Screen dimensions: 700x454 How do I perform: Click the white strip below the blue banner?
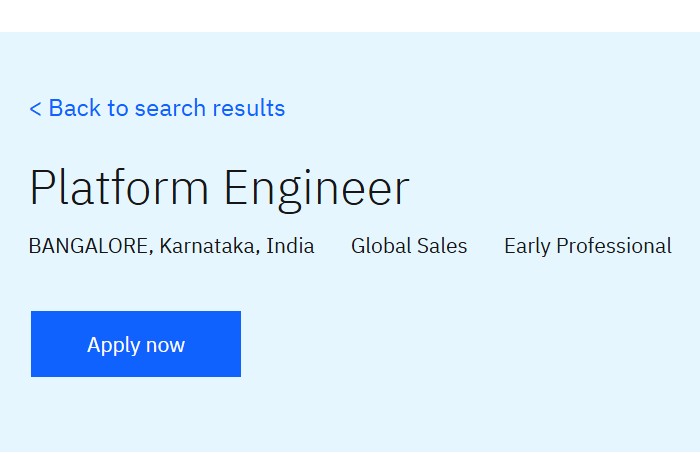pyautogui.click(x=350, y=452)
